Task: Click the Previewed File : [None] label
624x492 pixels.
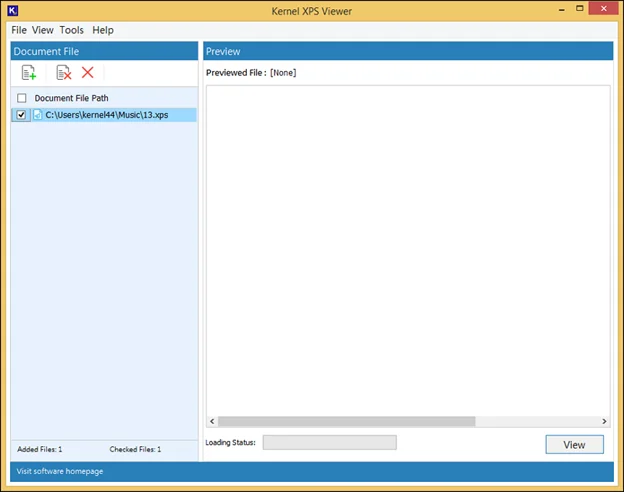Action: click(x=251, y=73)
